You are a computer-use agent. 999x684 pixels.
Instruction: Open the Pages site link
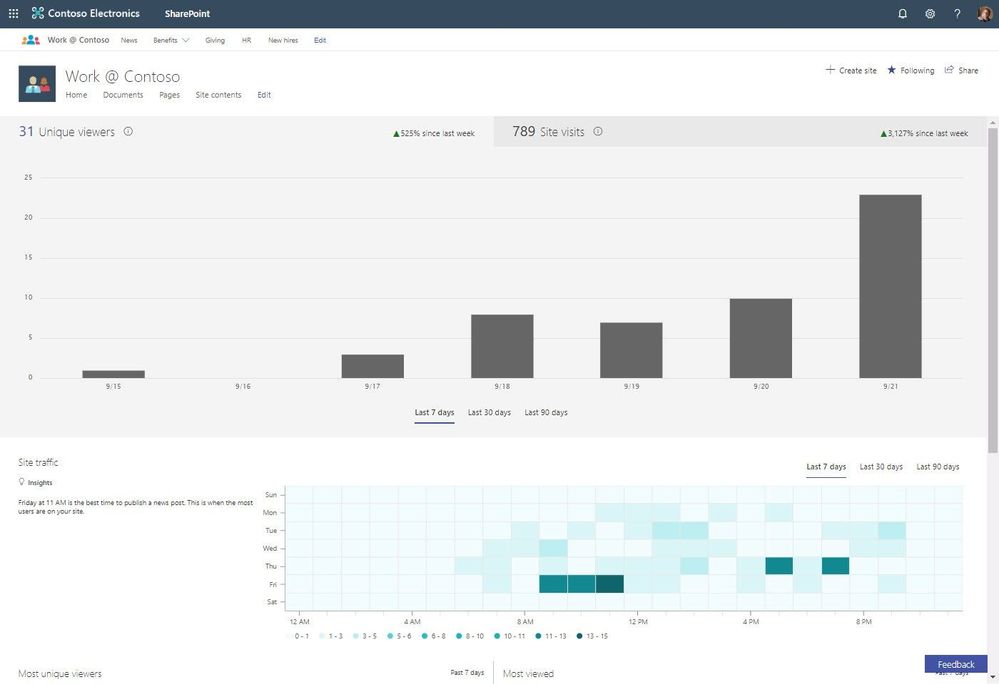tap(169, 95)
